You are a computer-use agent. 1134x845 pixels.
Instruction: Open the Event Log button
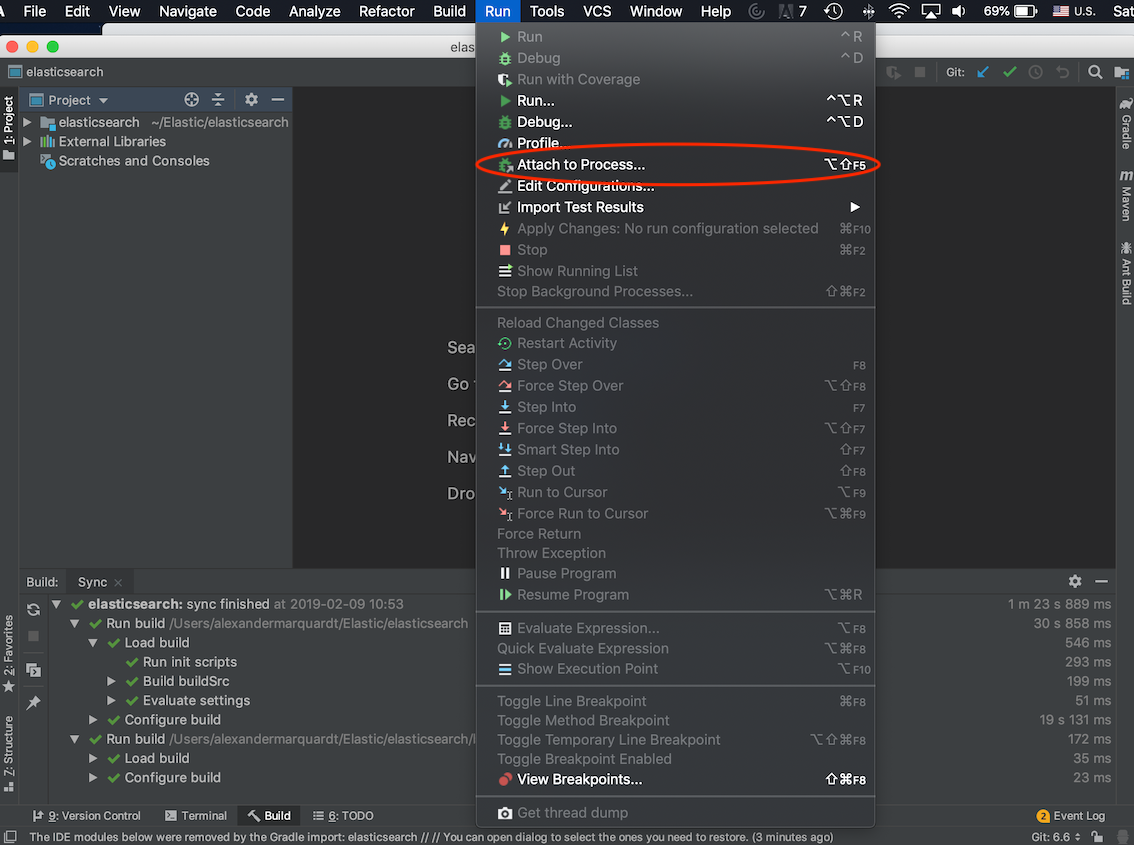1071,816
